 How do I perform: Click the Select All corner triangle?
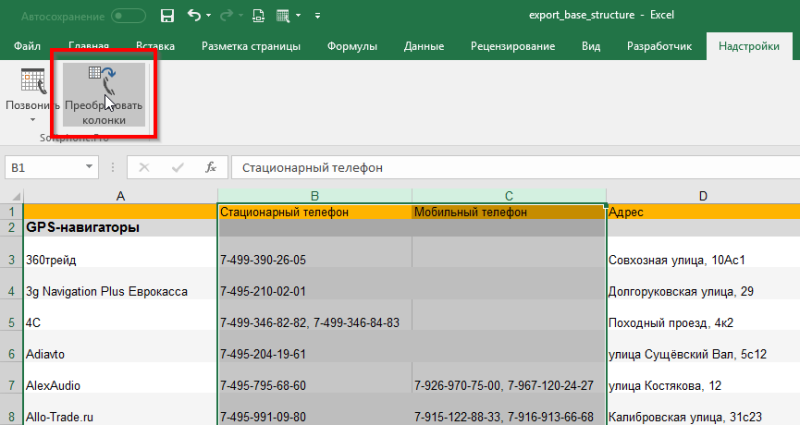(16, 196)
